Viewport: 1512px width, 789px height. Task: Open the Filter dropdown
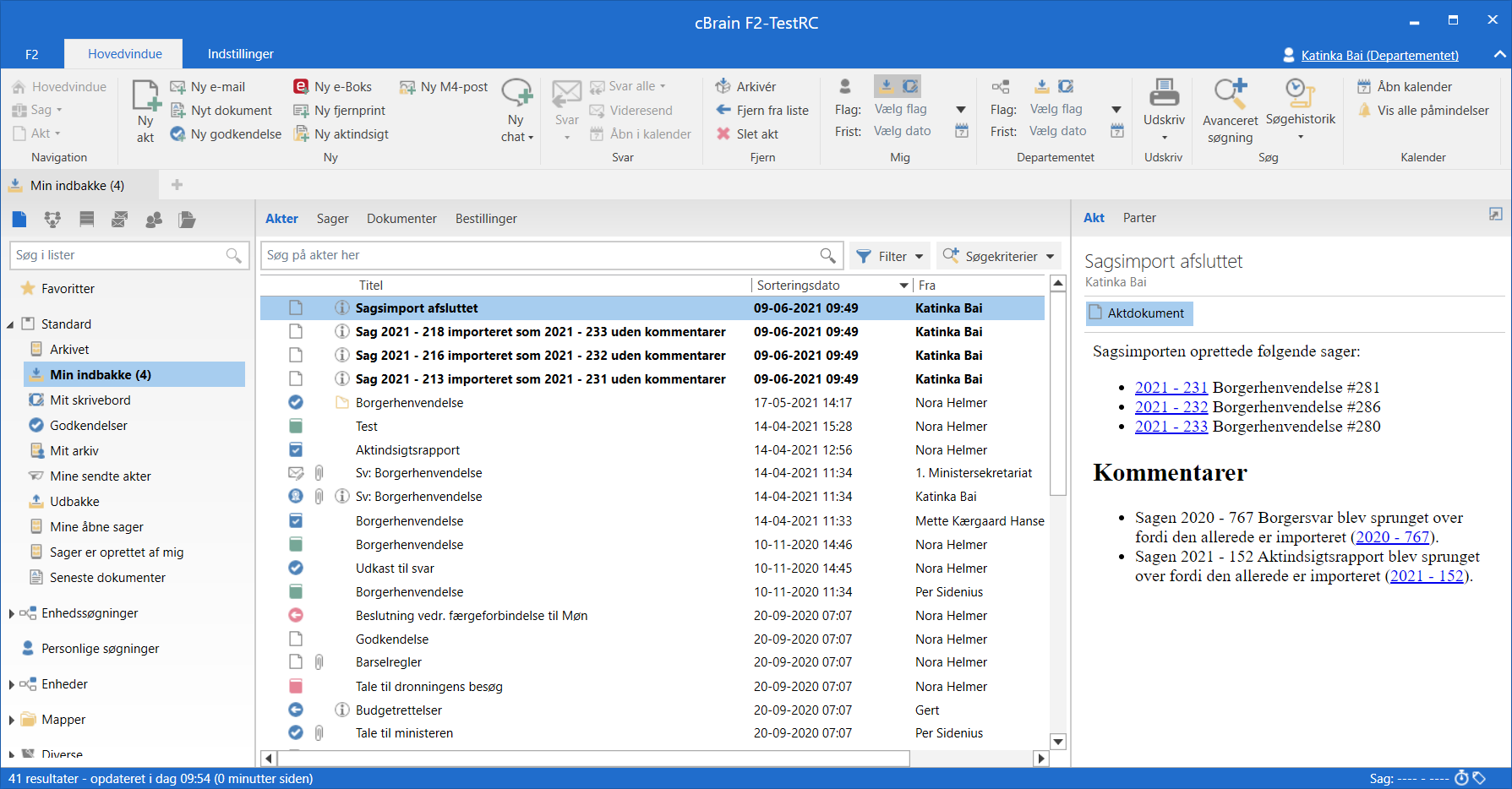tap(890, 256)
